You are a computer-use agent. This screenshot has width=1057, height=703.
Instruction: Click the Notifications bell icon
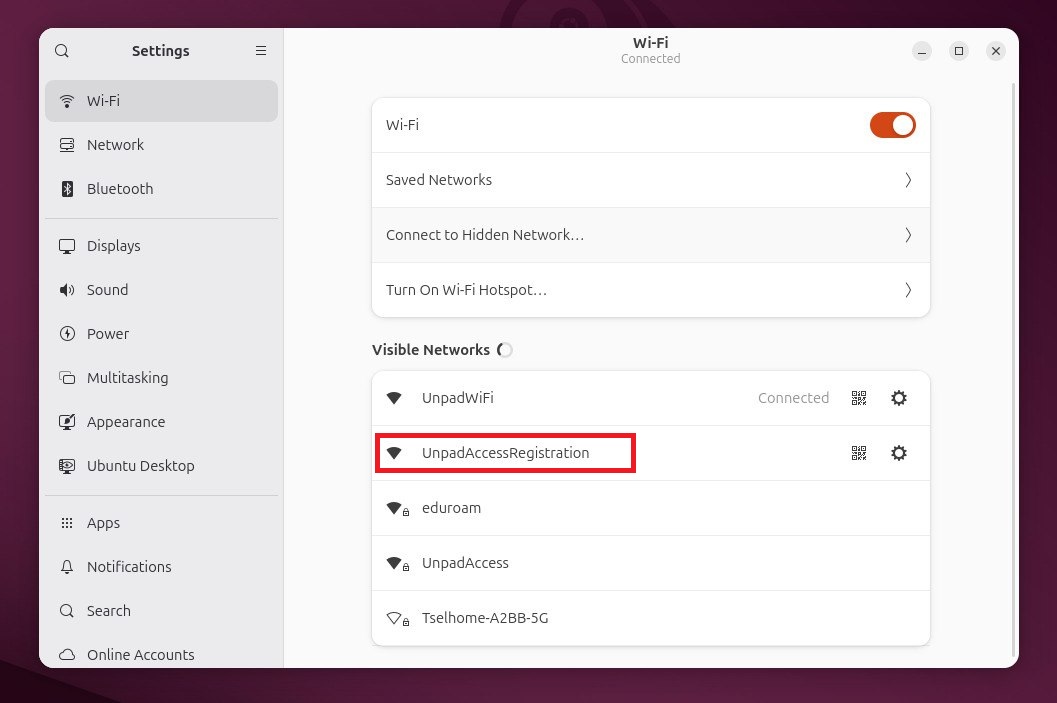point(67,567)
